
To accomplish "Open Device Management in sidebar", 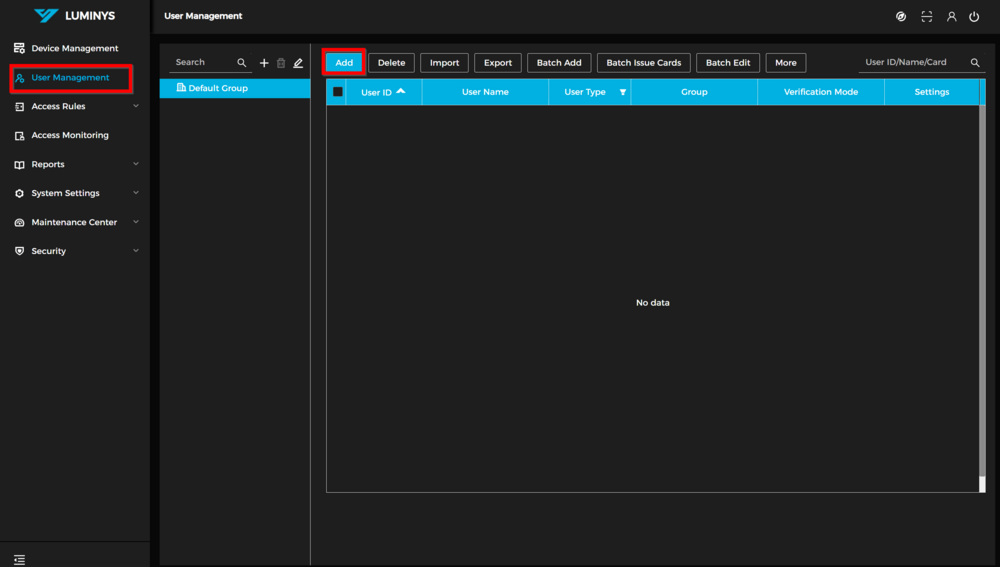I will pyautogui.click(x=74, y=48).
